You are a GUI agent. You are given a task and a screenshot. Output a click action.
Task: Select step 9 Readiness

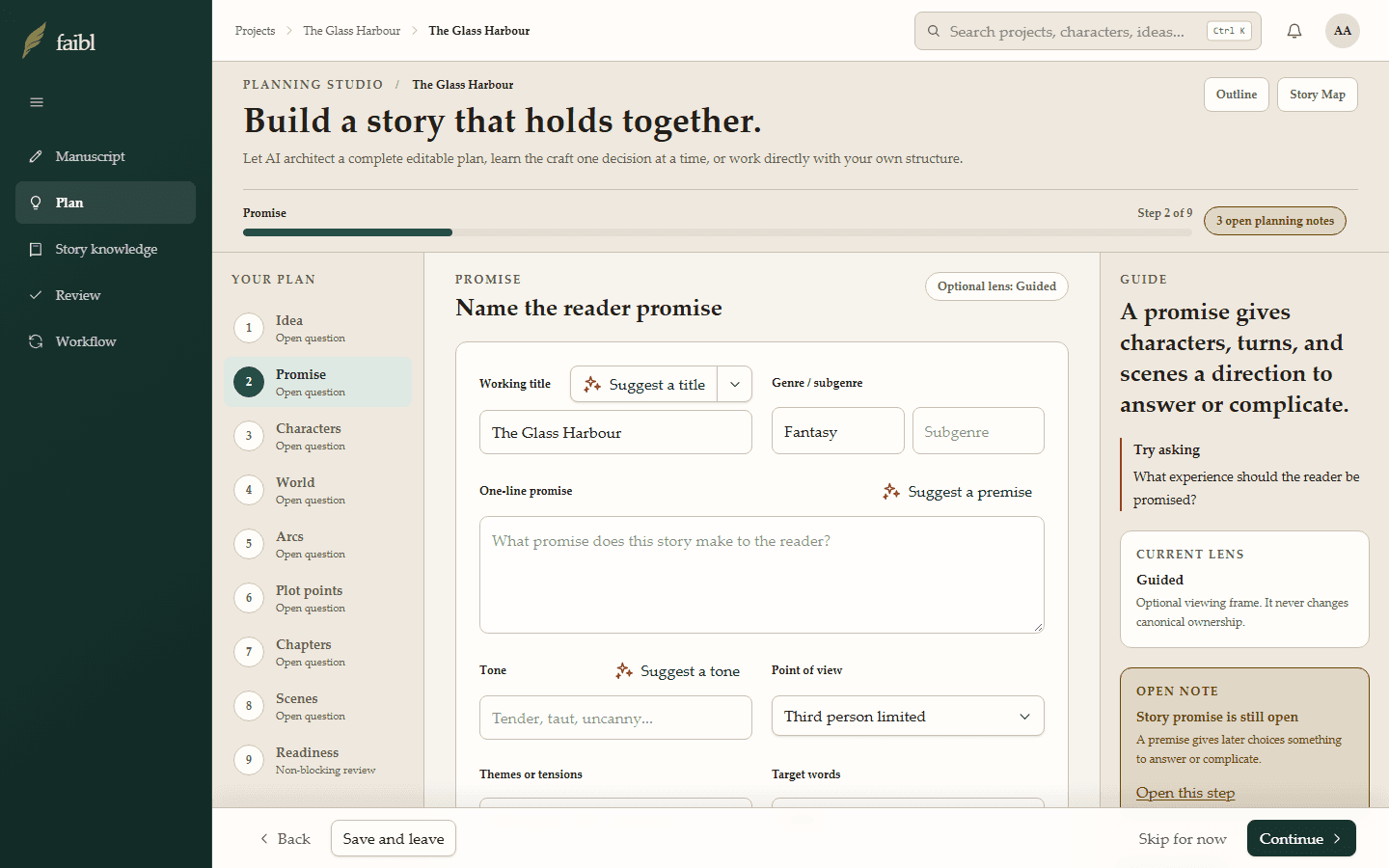(317, 760)
